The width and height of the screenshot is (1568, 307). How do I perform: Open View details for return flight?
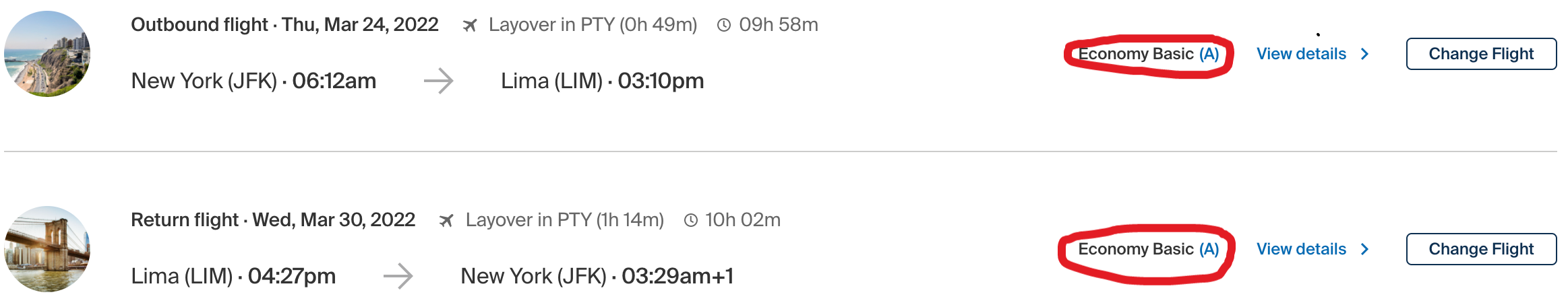pos(1301,249)
